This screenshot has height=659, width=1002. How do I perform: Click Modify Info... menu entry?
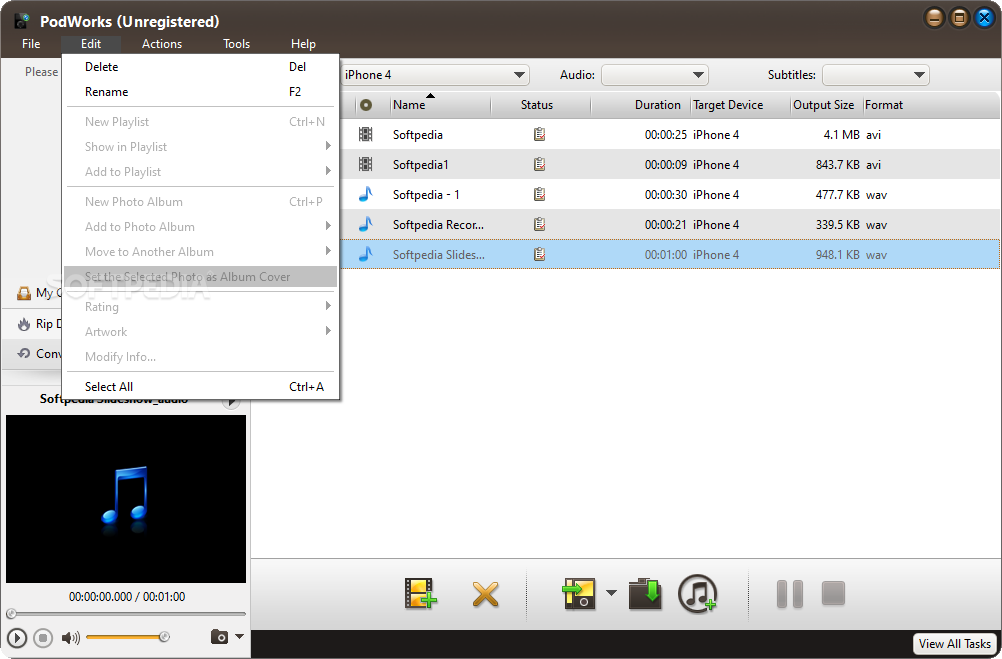click(201, 356)
